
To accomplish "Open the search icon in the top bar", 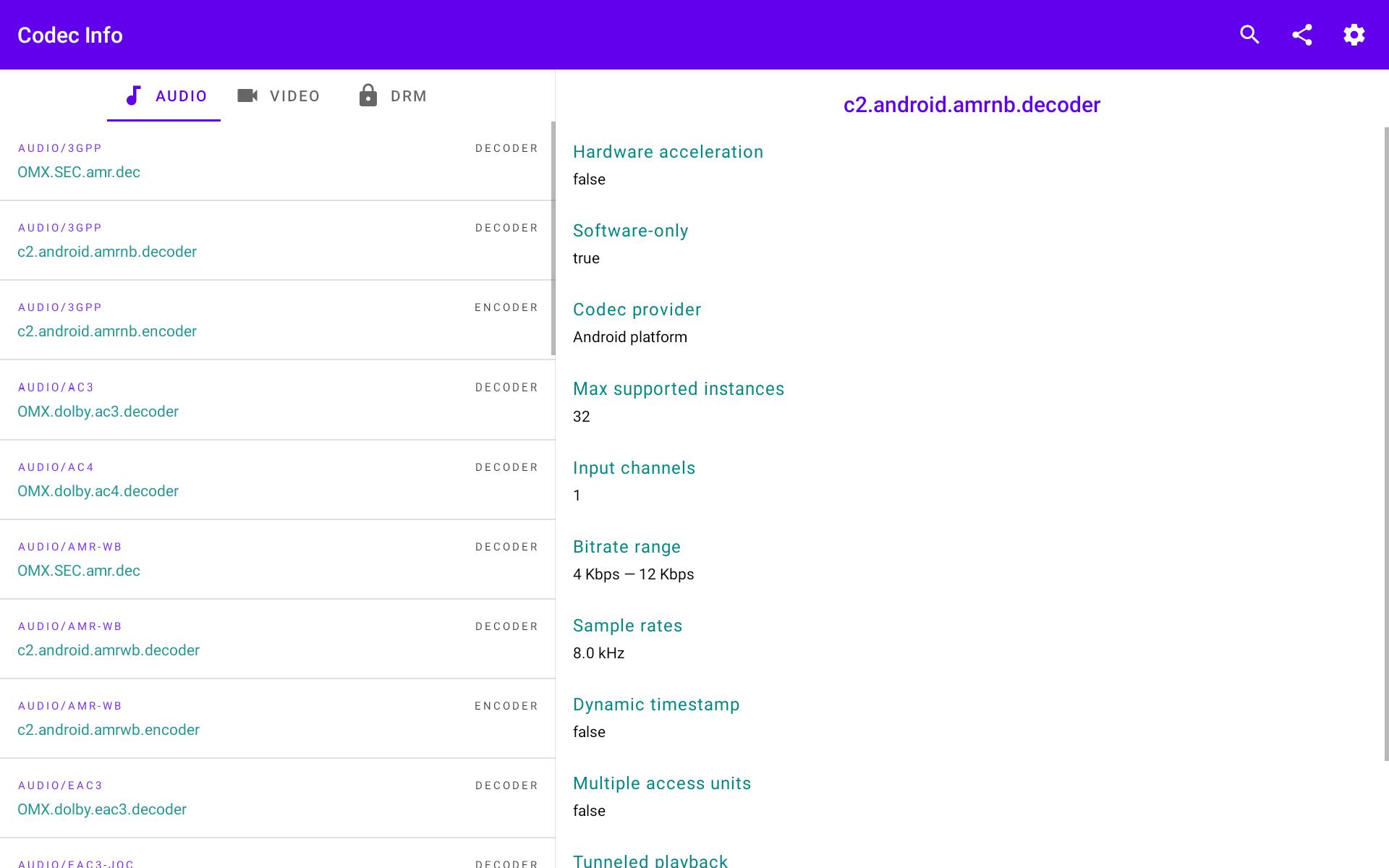I will [x=1249, y=35].
